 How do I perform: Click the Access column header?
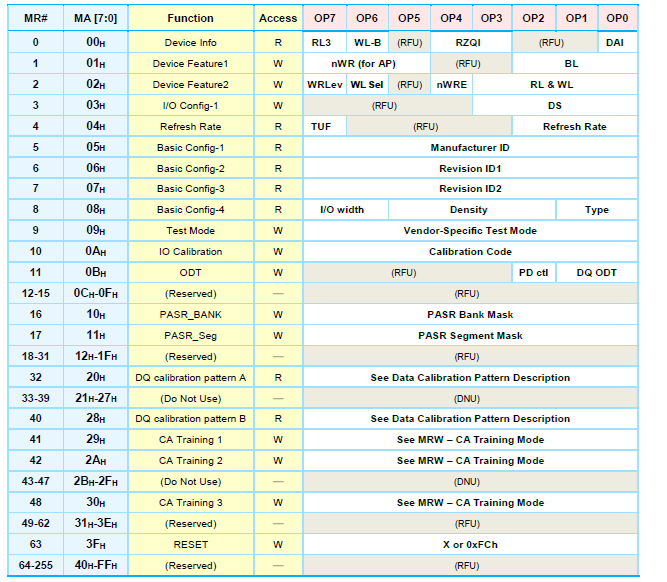pos(278,18)
